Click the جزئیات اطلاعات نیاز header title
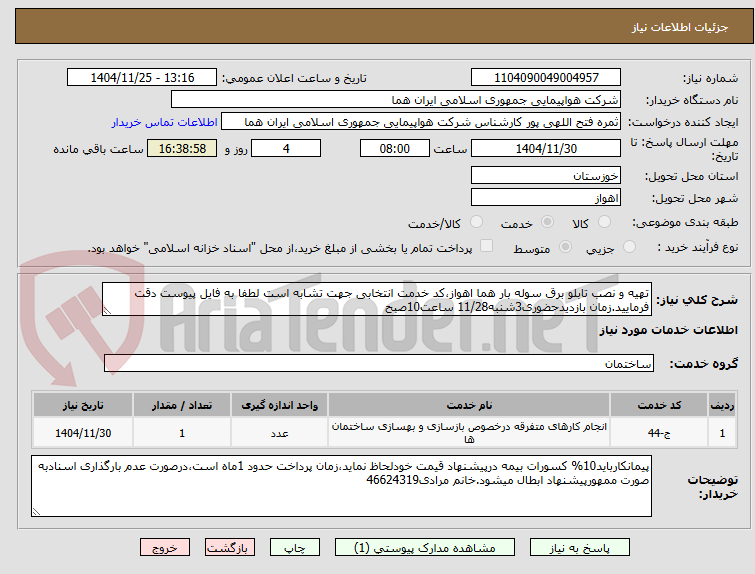The width and height of the screenshot is (755, 574). [679, 27]
